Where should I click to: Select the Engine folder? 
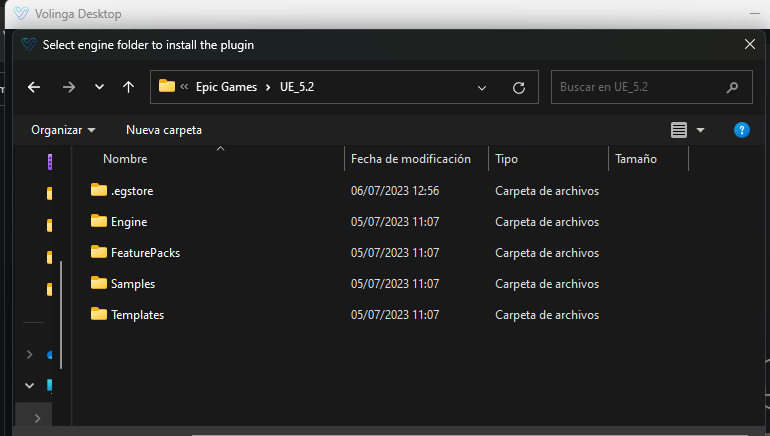pyautogui.click(x=129, y=222)
